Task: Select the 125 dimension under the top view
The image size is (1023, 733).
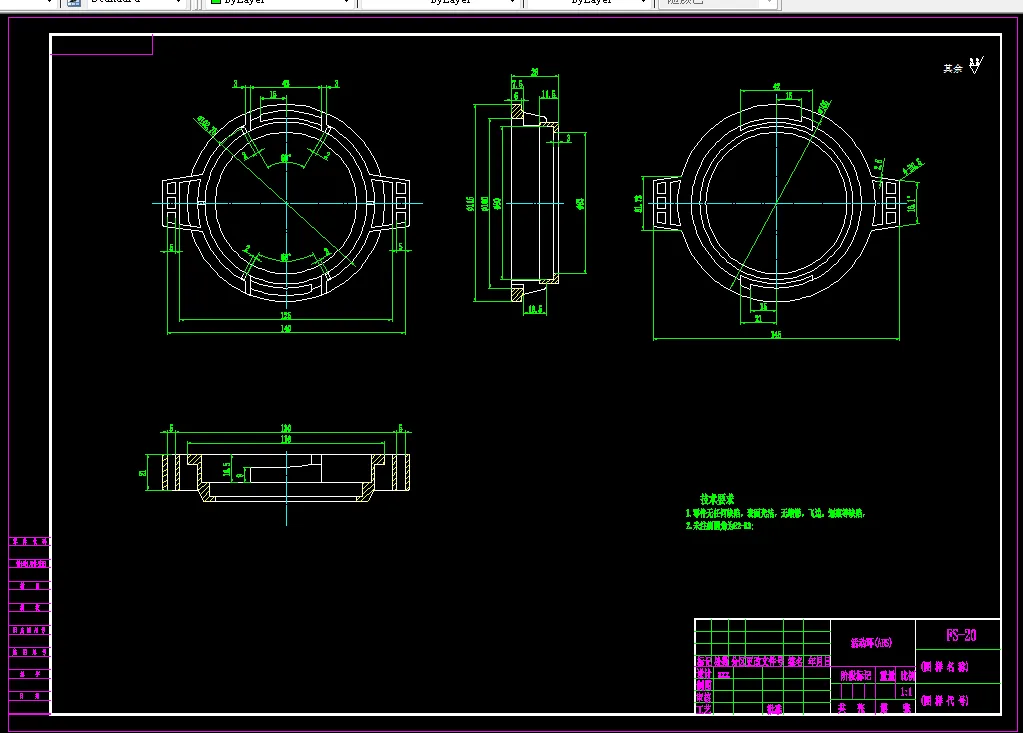Action: [286, 316]
